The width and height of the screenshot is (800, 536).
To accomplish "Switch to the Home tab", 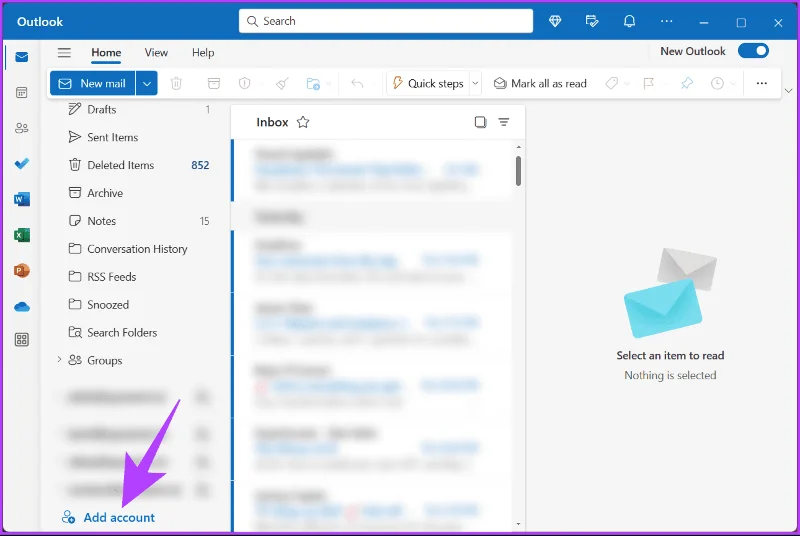I will 106,53.
